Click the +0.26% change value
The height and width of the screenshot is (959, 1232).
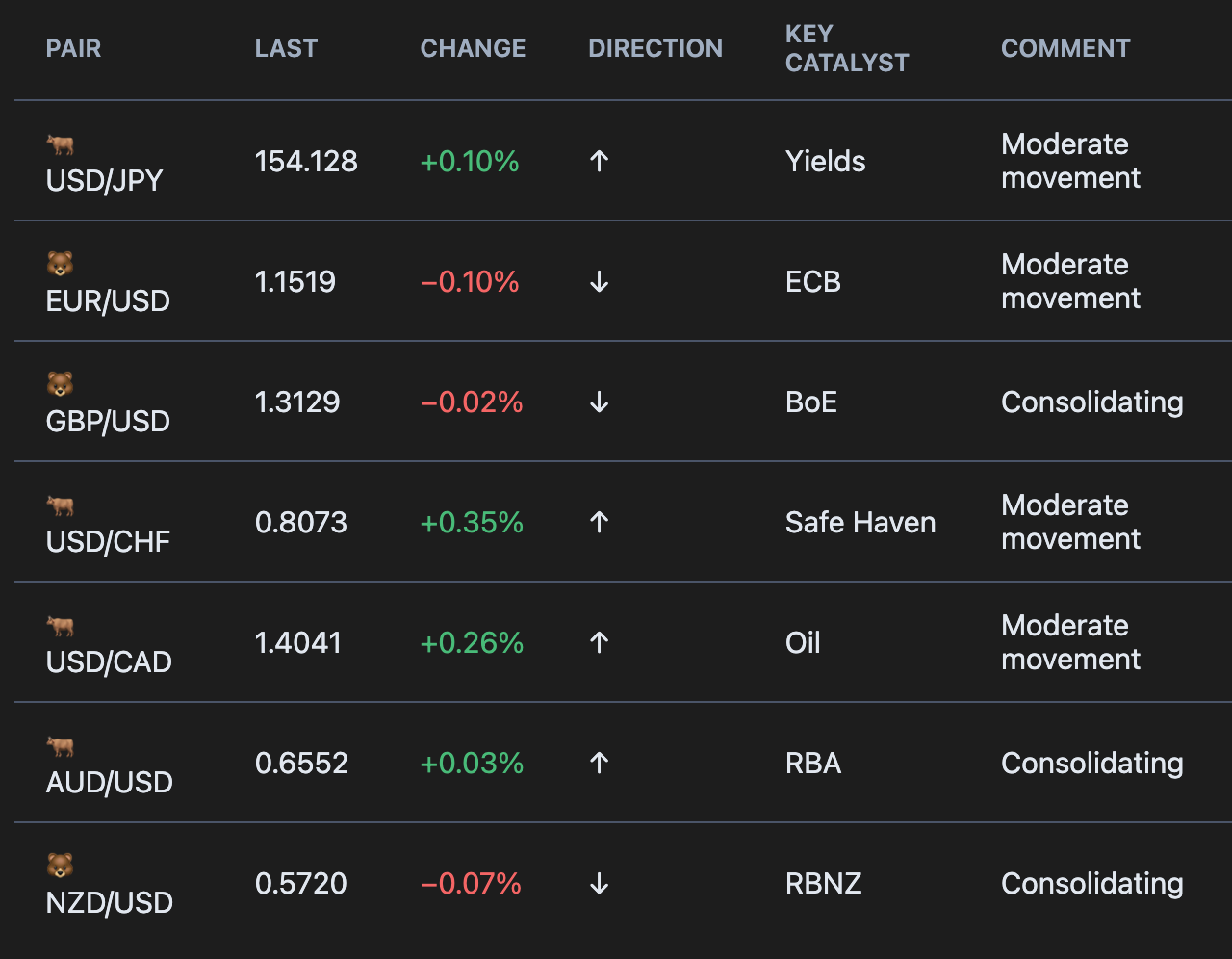coord(472,642)
